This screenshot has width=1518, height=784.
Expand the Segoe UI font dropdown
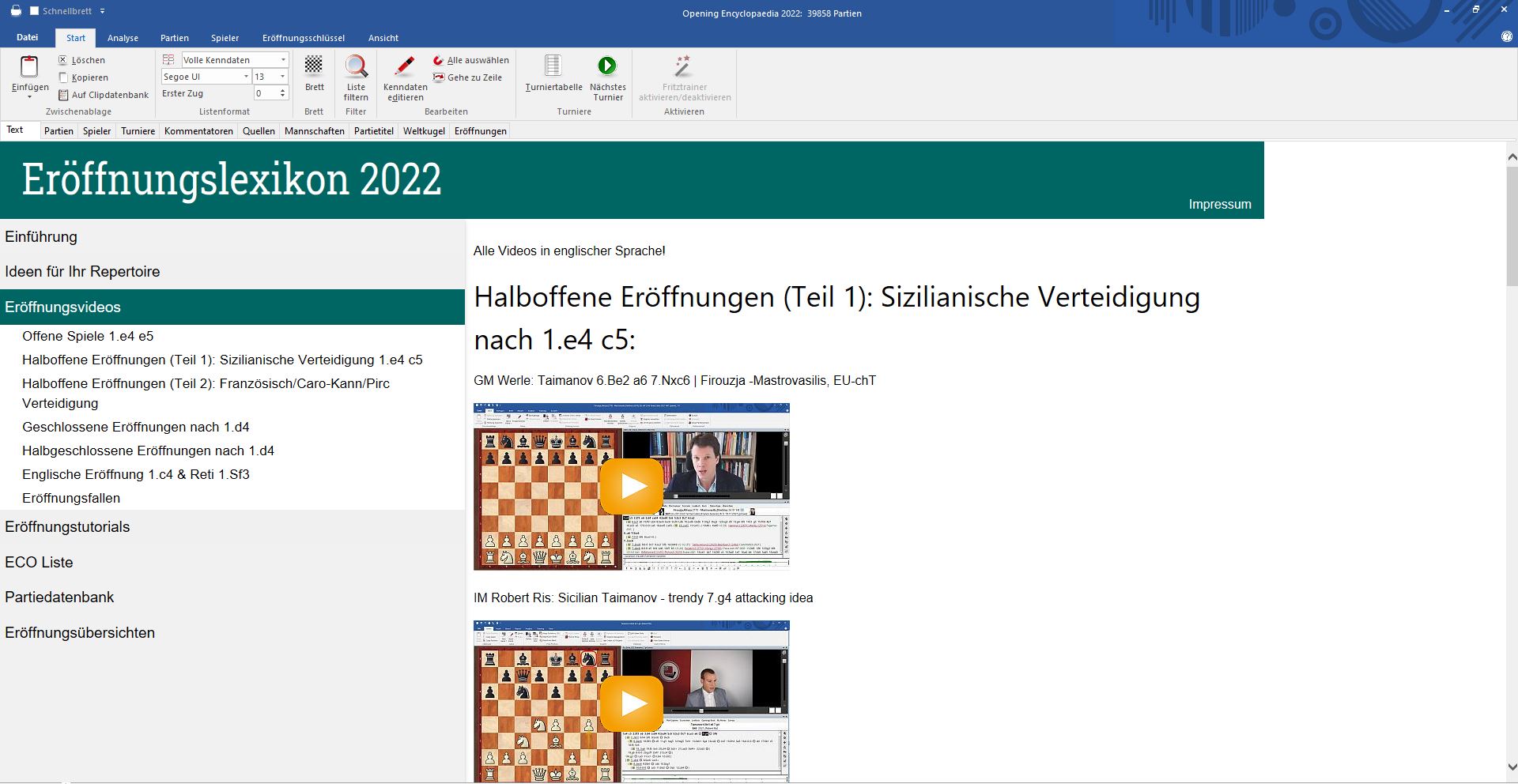pyautogui.click(x=246, y=77)
